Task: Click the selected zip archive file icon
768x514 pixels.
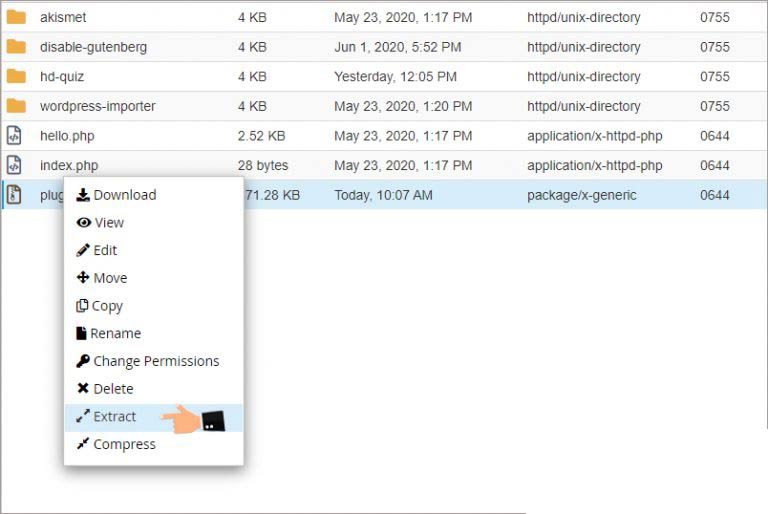Action: 14,195
